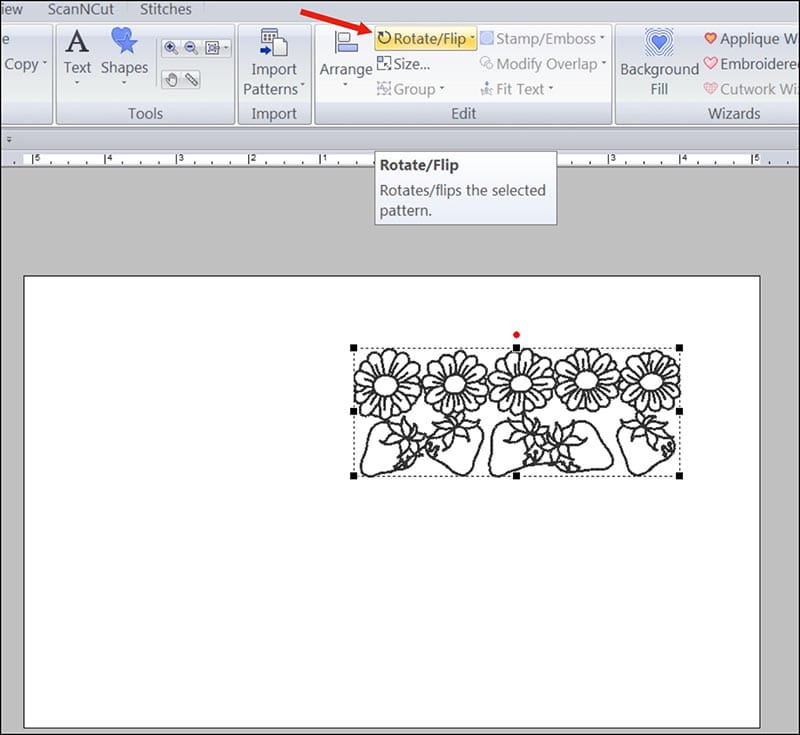800x735 pixels.
Task: Open the Copy dropdown arrow
Action: click(45, 64)
